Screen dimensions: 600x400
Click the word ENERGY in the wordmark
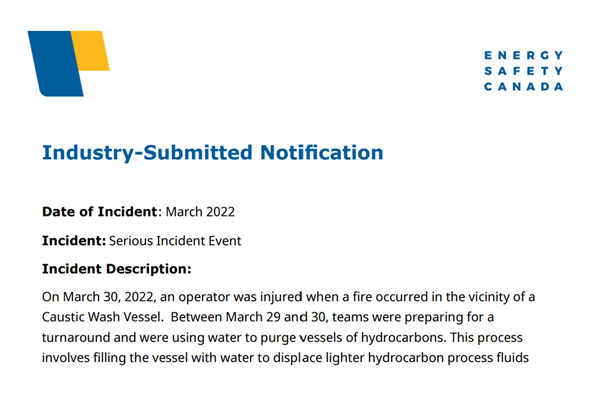[x=523, y=55]
